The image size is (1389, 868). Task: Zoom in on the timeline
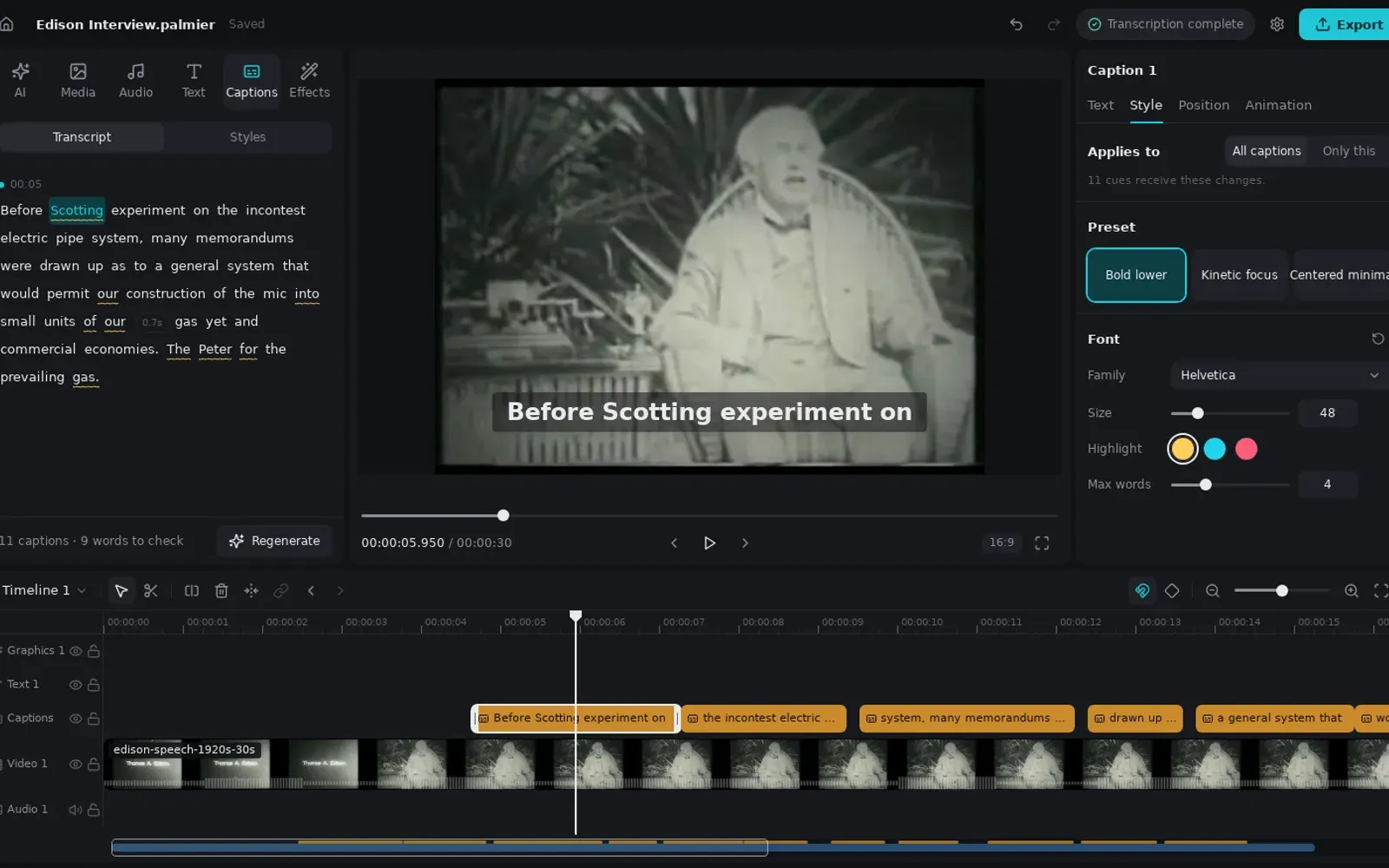[1352, 591]
